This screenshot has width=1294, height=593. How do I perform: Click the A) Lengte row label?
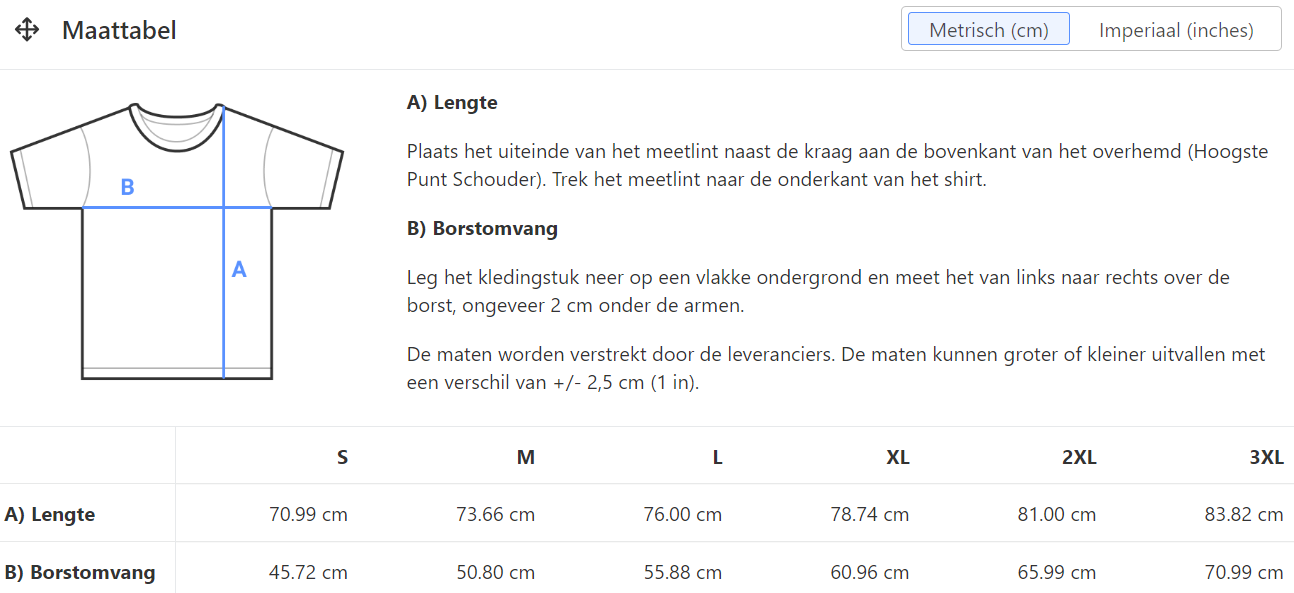(x=50, y=515)
